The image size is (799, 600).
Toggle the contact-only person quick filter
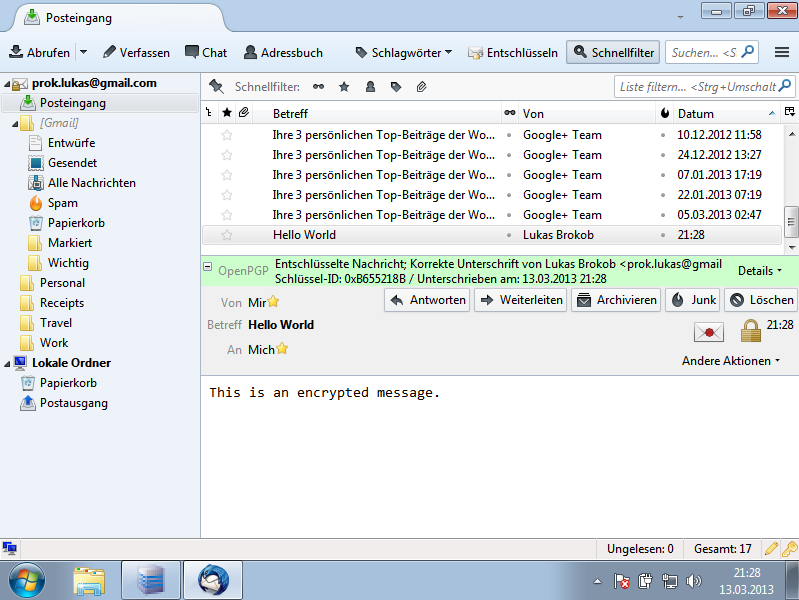coord(370,87)
